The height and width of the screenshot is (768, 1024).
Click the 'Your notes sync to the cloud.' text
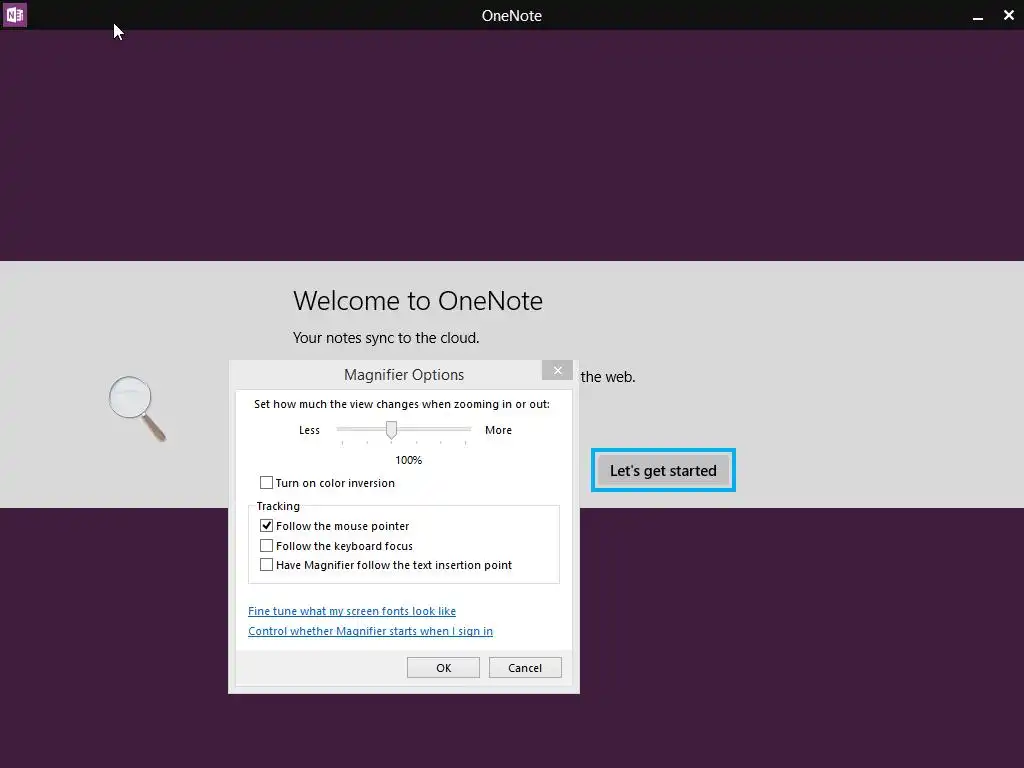pos(386,338)
